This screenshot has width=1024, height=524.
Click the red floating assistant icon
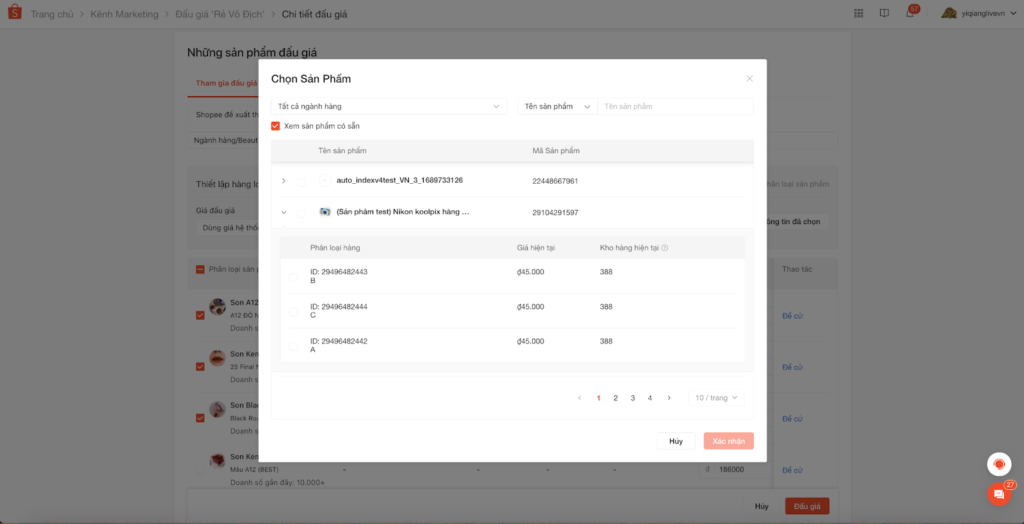pyautogui.click(x=998, y=464)
